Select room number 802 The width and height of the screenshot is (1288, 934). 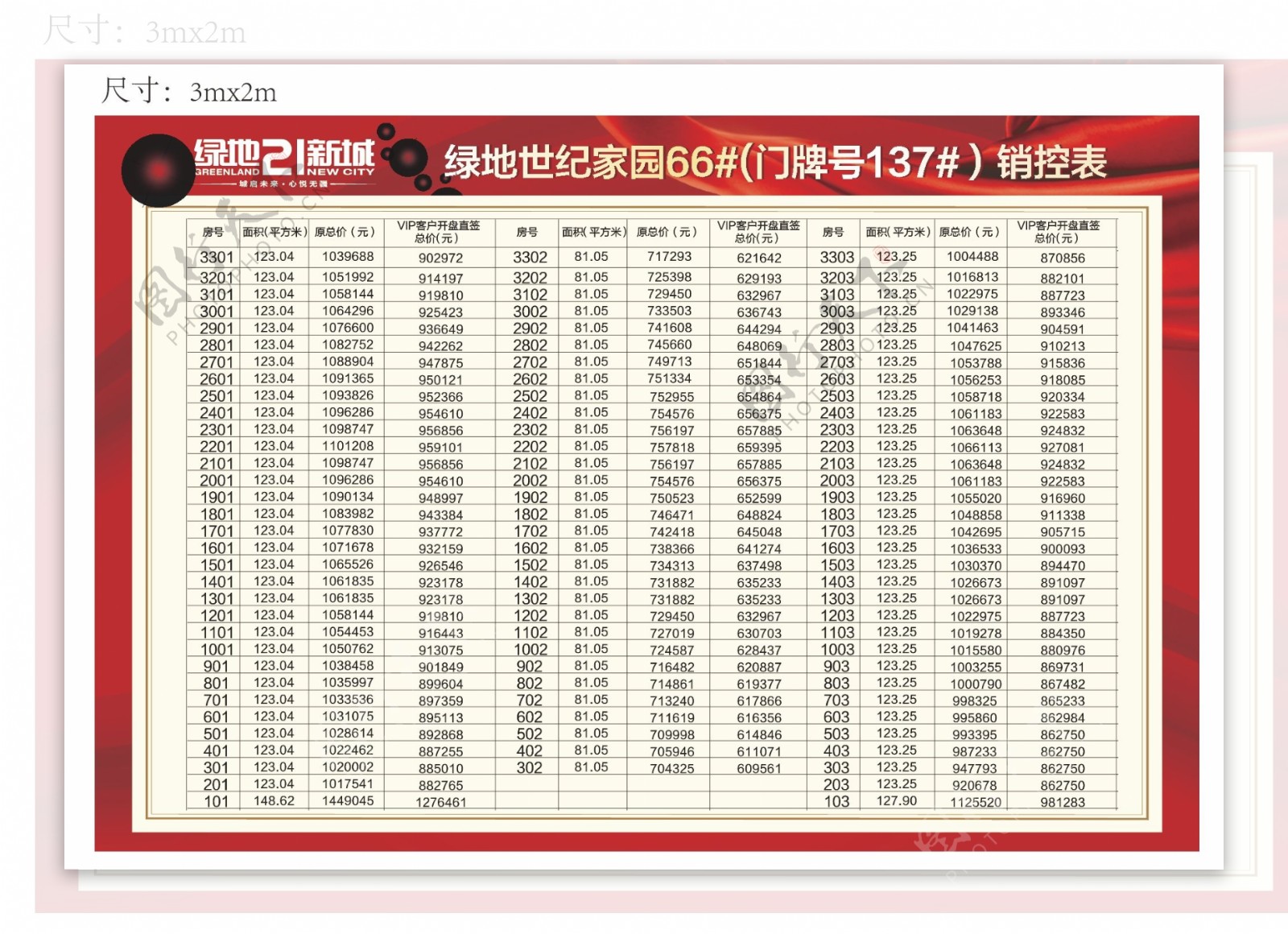530,684
